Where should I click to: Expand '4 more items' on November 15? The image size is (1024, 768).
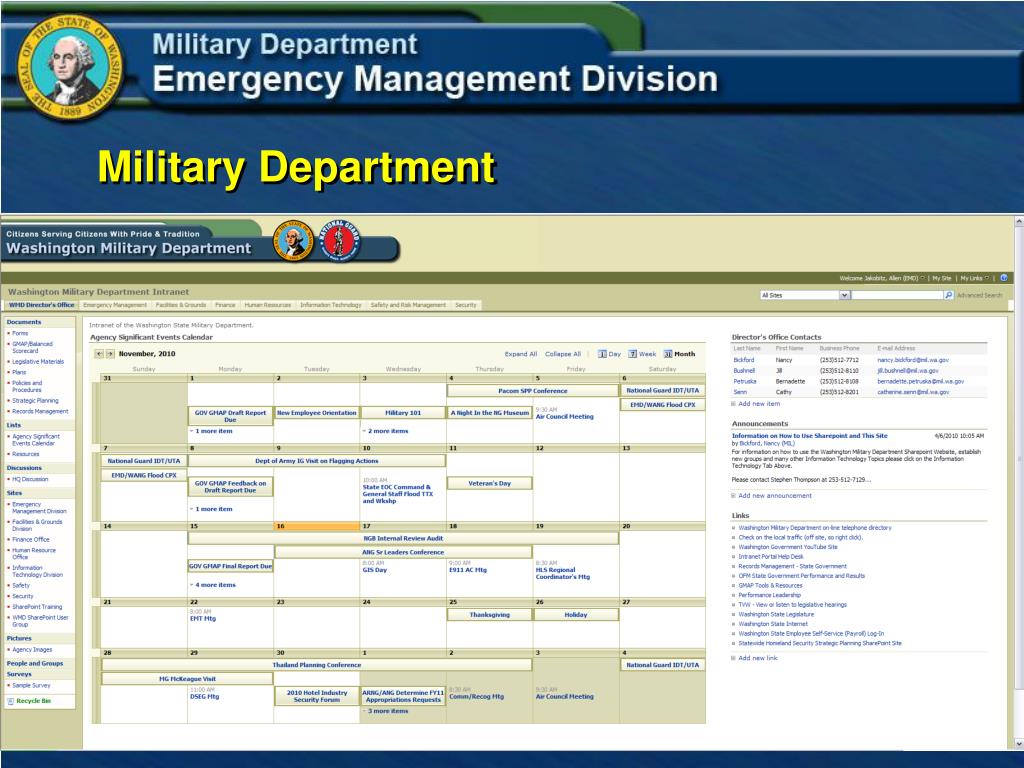click(215, 585)
